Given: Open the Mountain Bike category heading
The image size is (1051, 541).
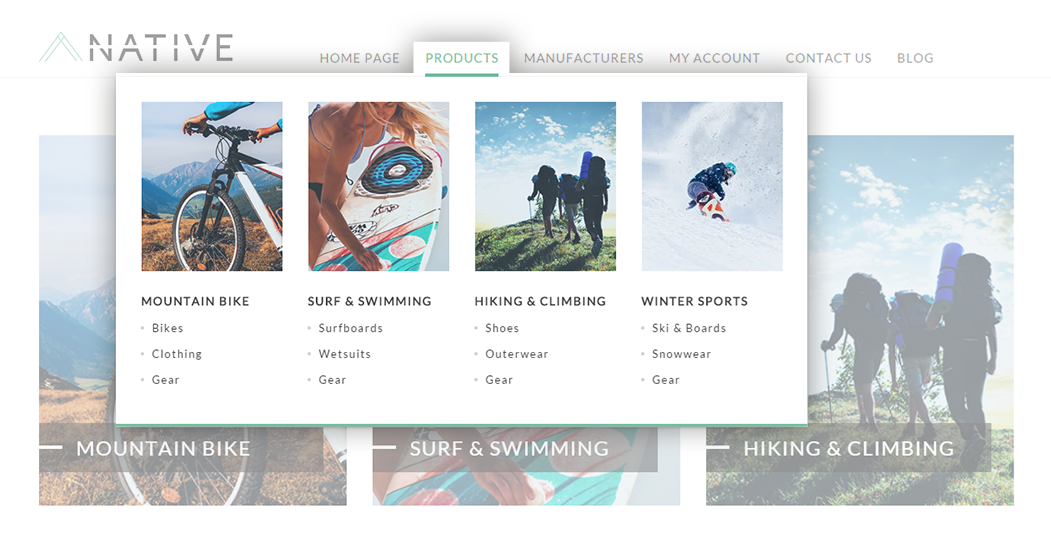Looking at the screenshot, I should [x=195, y=302].
